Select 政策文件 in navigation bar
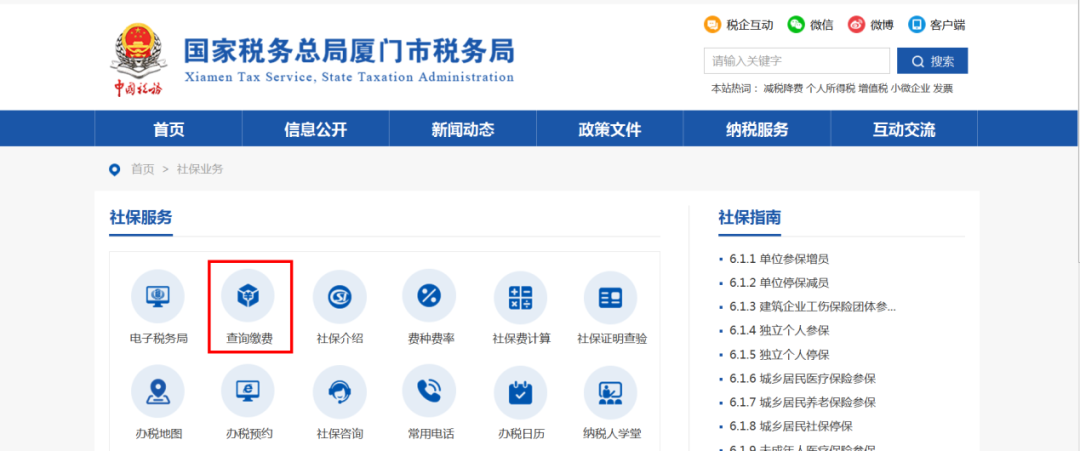This screenshot has height=451, width=1080. [x=610, y=129]
